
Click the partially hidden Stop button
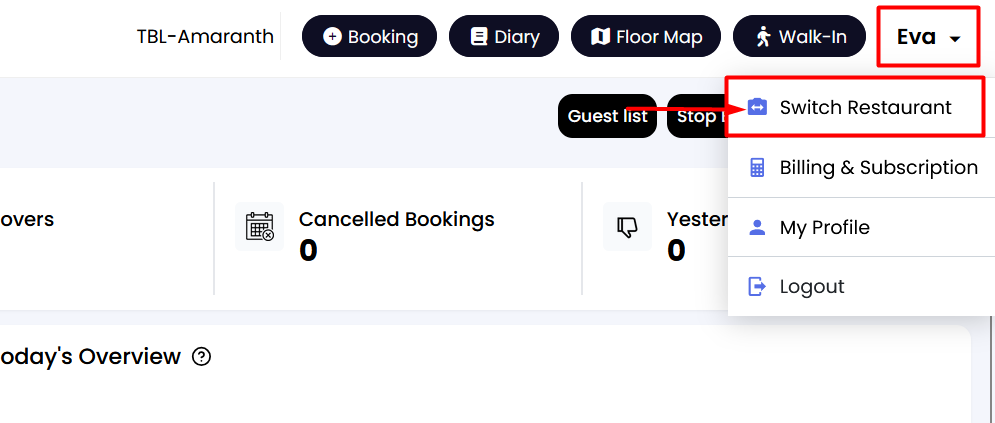click(697, 116)
